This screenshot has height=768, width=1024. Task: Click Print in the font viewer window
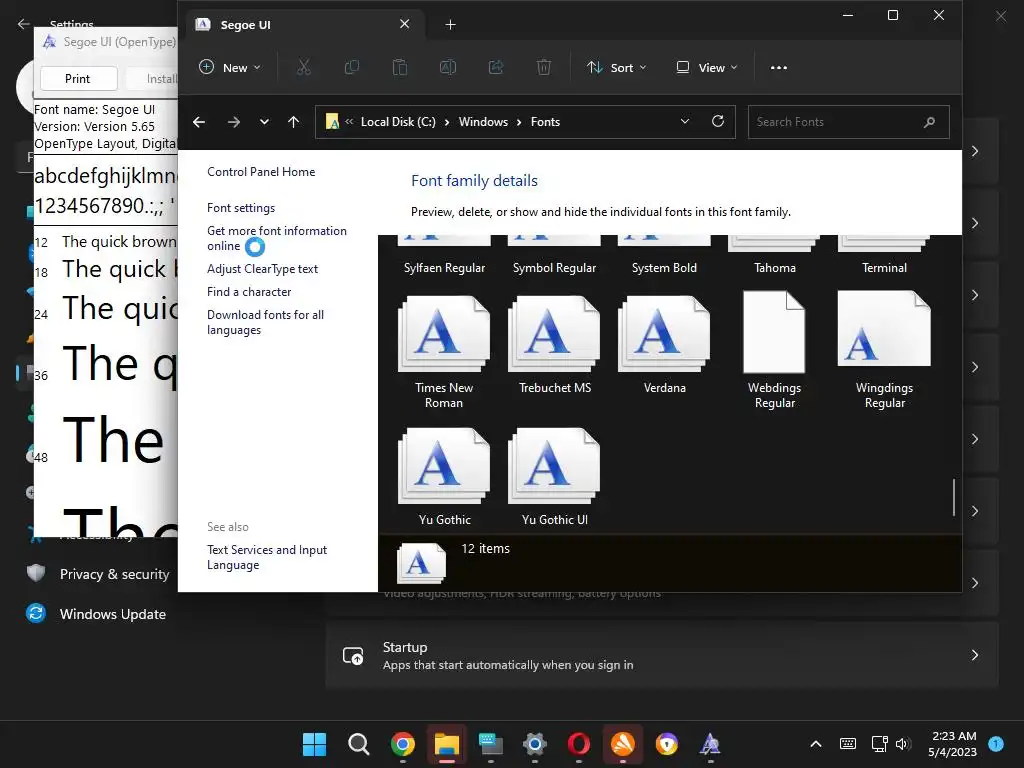(x=78, y=78)
